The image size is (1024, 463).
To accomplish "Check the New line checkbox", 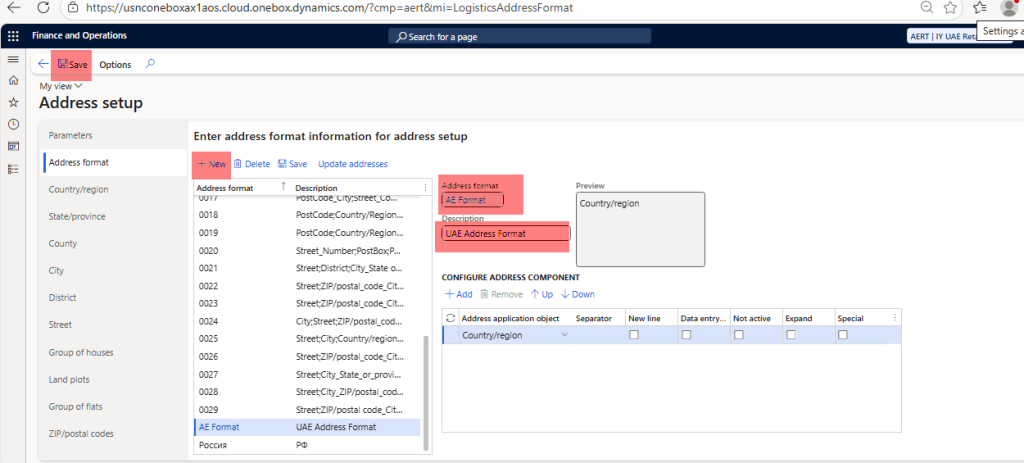I will coord(633,335).
